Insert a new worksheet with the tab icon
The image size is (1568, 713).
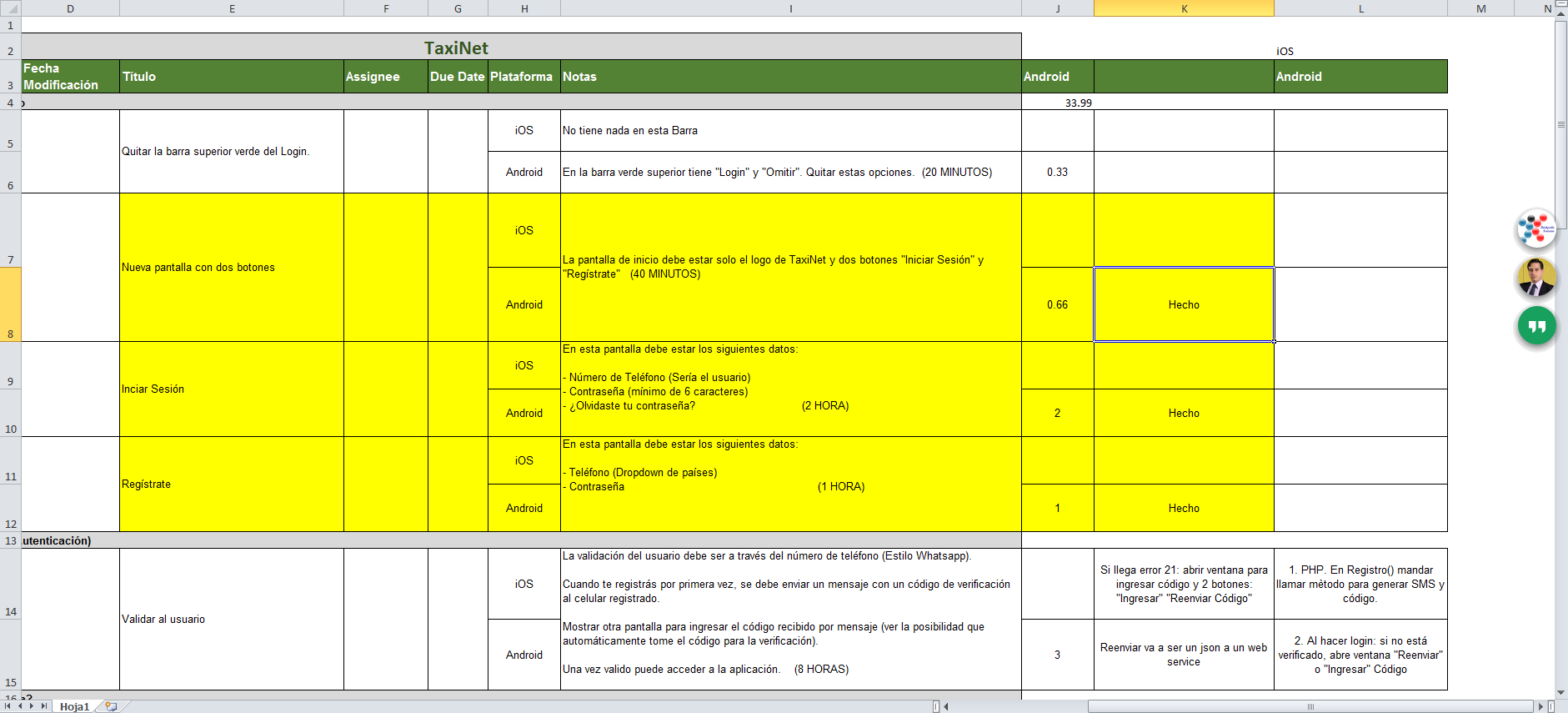pos(111,706)
